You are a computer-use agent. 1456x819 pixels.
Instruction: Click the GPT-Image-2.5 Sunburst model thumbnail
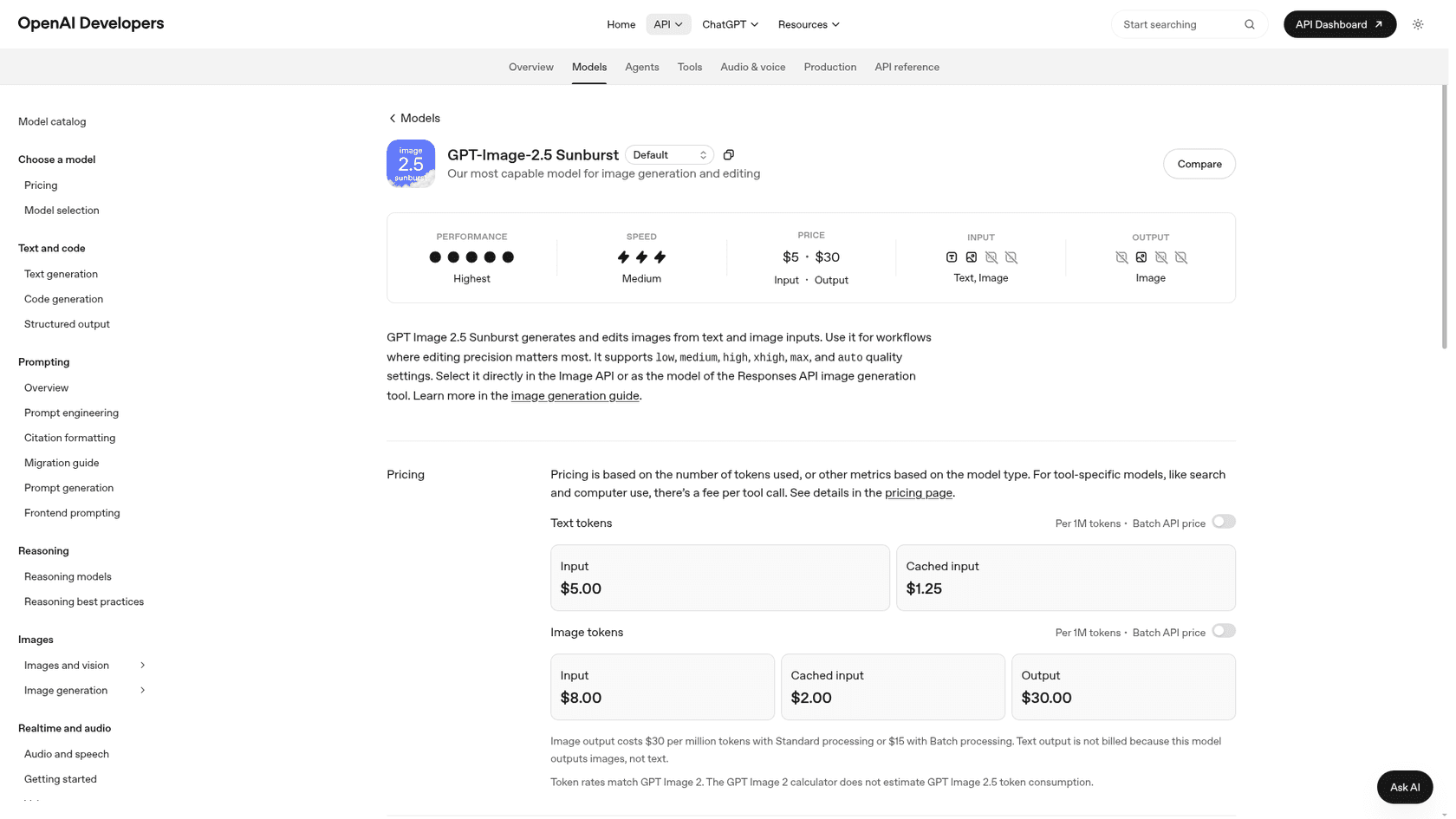[x=411, y=164]
